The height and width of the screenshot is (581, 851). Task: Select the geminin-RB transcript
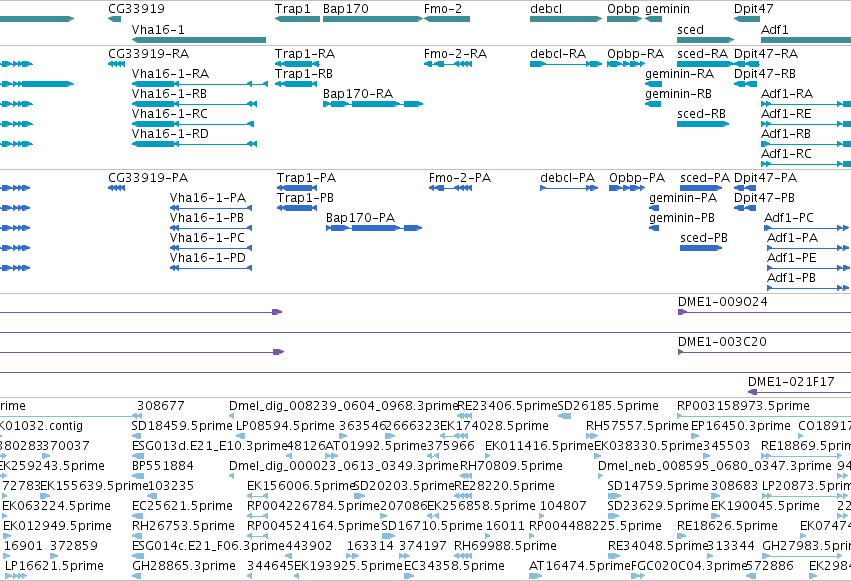pyautogui.click(x=653, y=104)
